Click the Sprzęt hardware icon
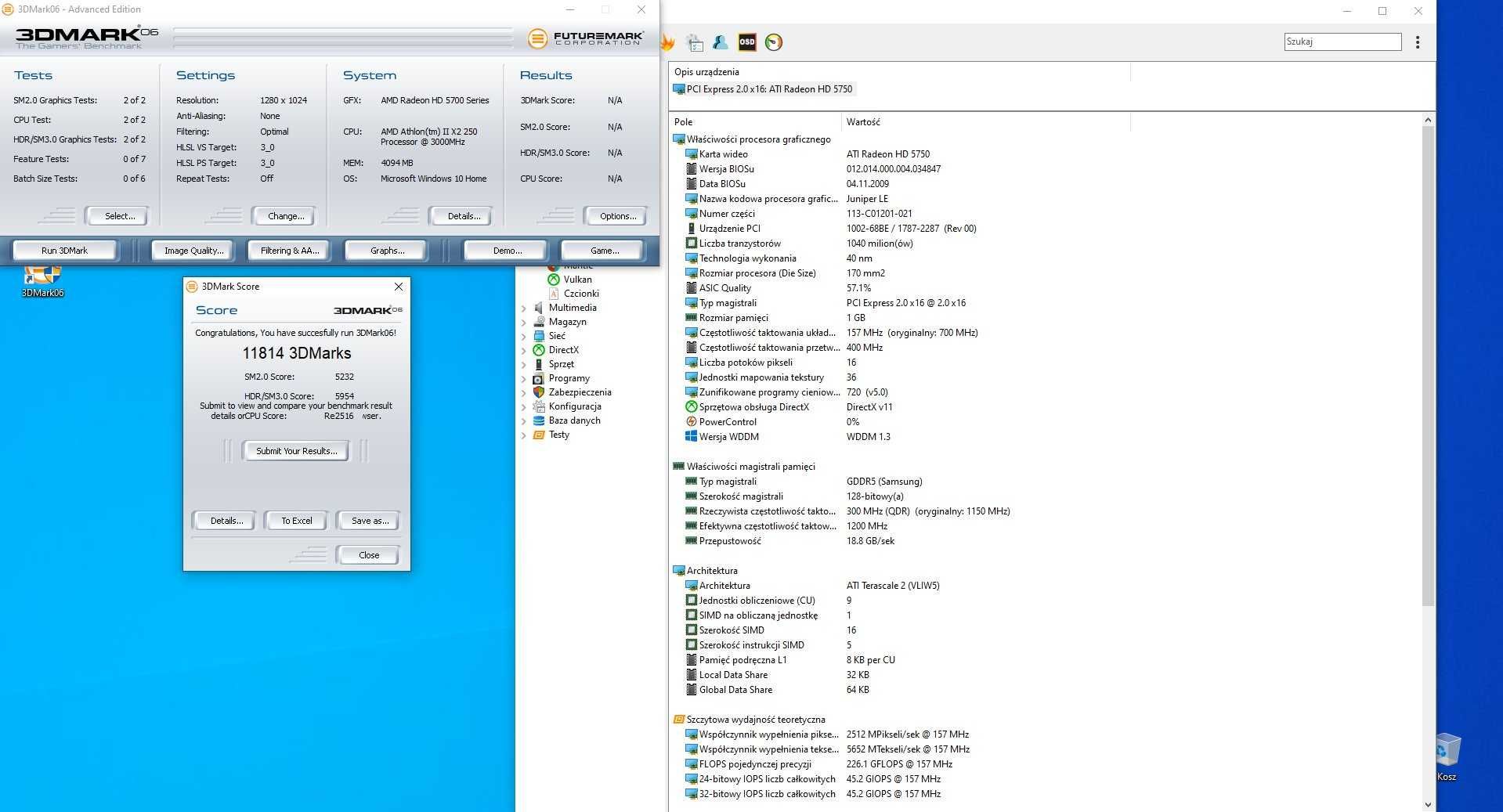The image size is (1503, 812). coord(539,364)
